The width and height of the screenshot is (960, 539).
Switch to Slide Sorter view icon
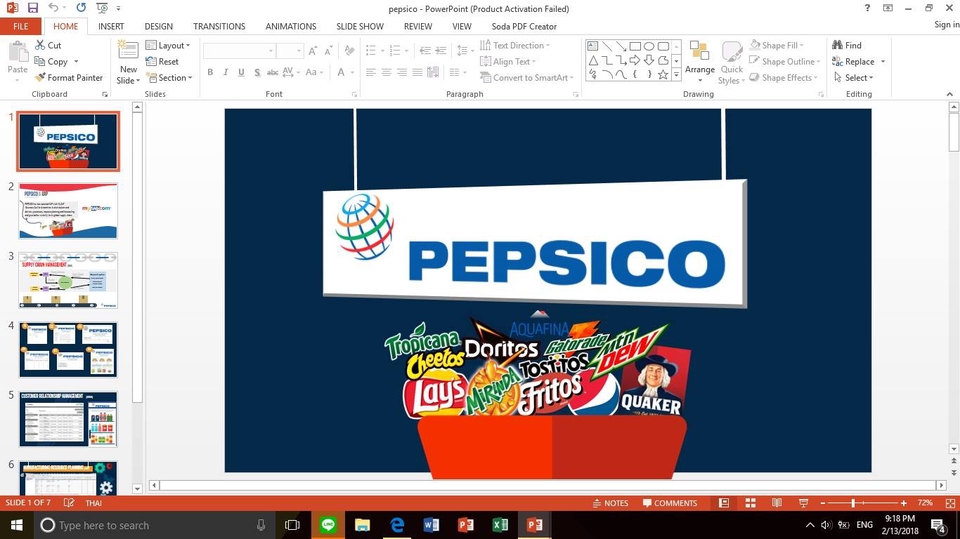[x=750, y=503]
